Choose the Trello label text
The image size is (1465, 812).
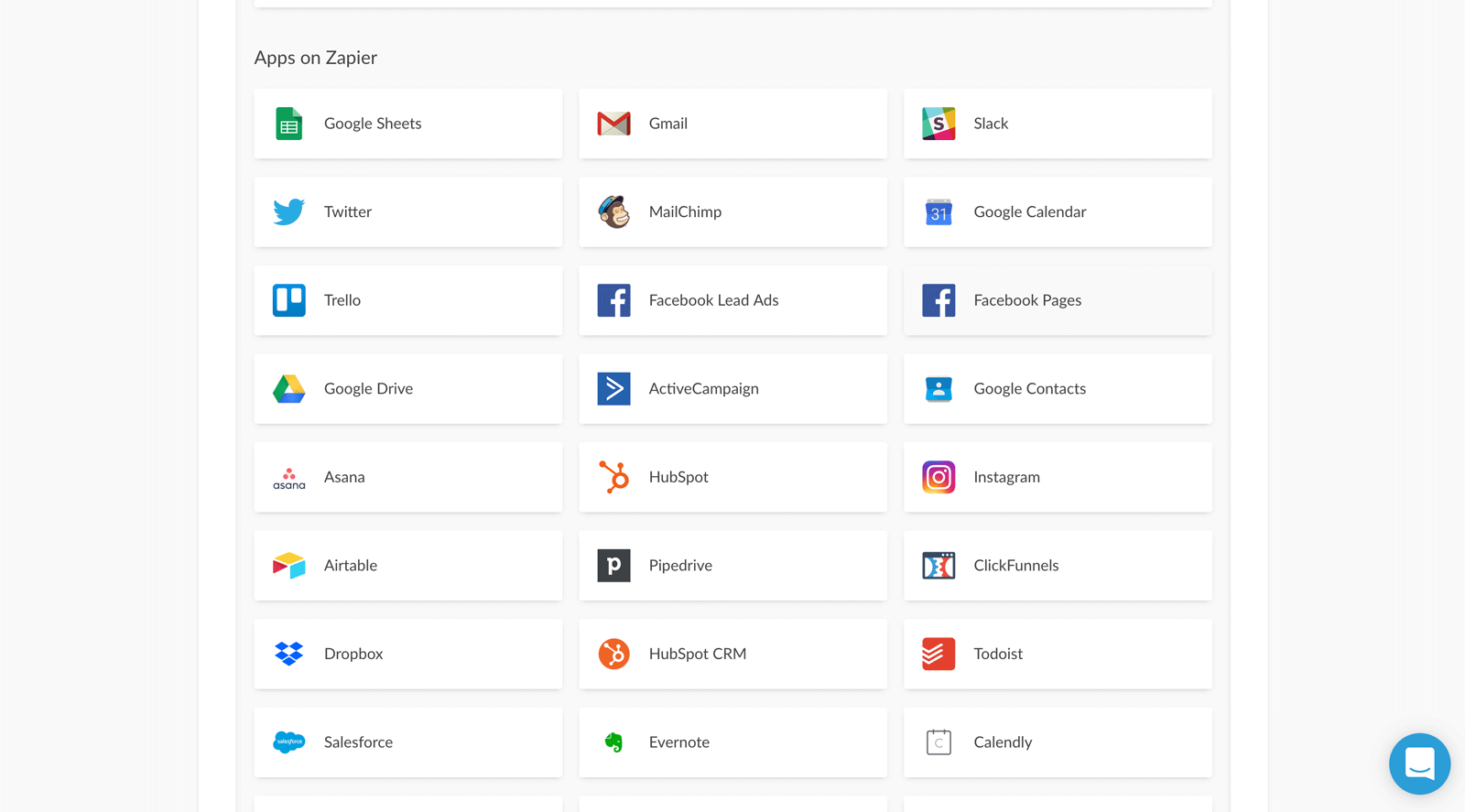[x=342, y=300]
